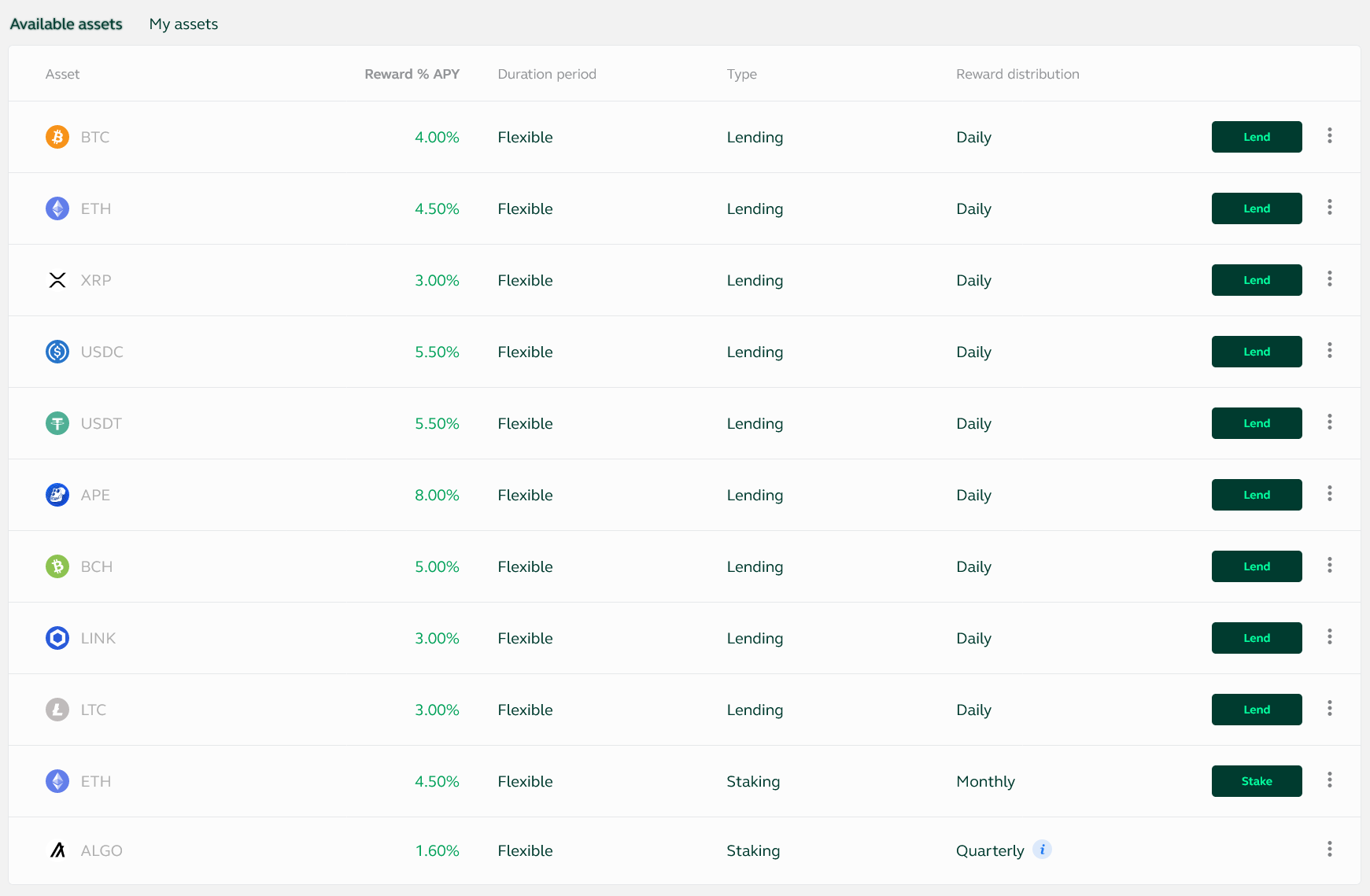
Task: Click the Litecoin LTC icon
Action: [x=57, y=710]
